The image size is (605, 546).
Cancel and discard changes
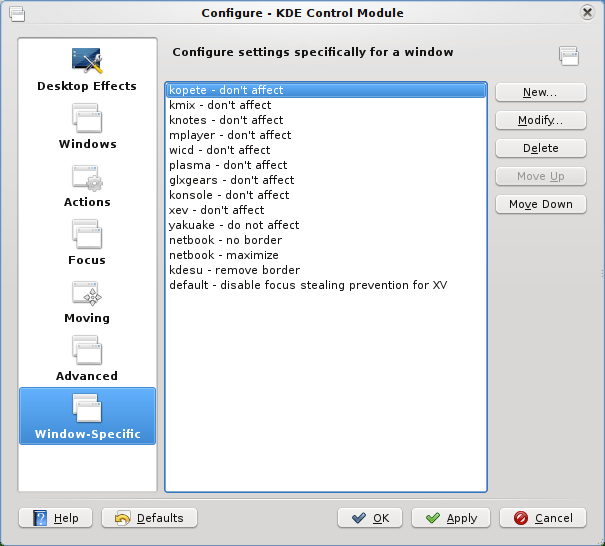(543, 518)
